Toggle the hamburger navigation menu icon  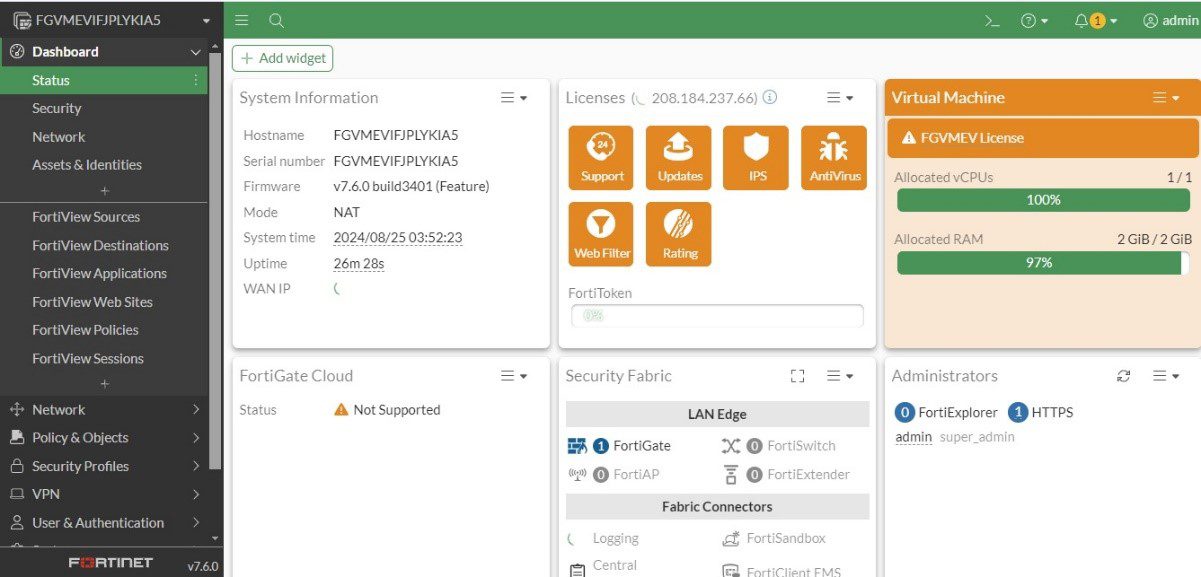(x=242, y=20)
